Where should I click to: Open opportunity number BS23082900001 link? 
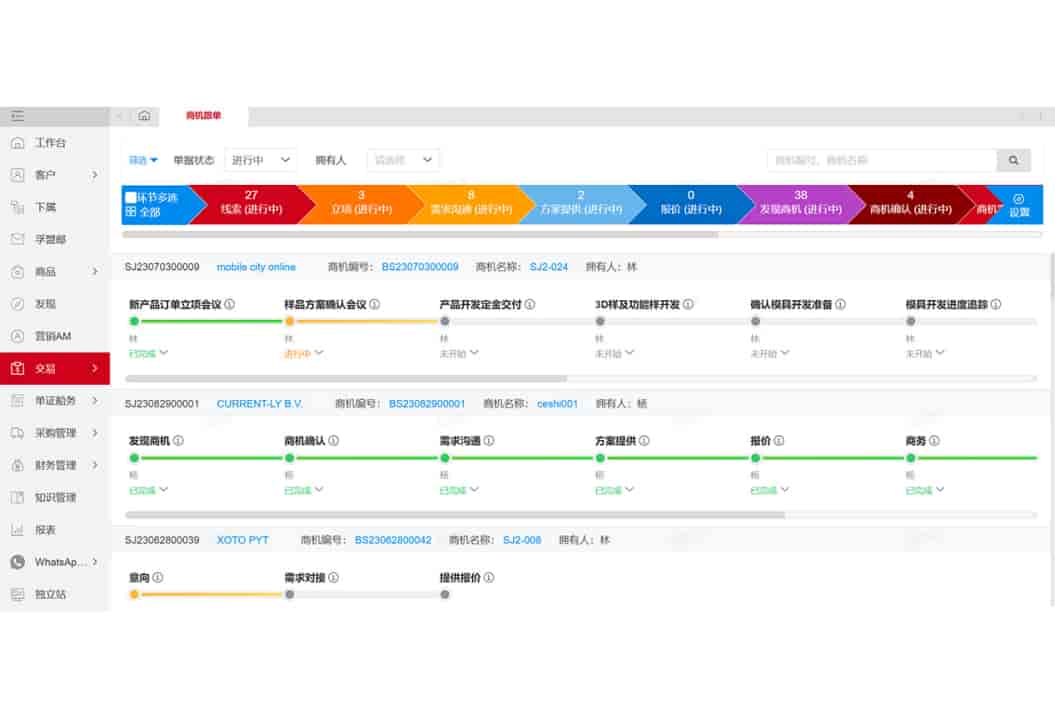427,404
